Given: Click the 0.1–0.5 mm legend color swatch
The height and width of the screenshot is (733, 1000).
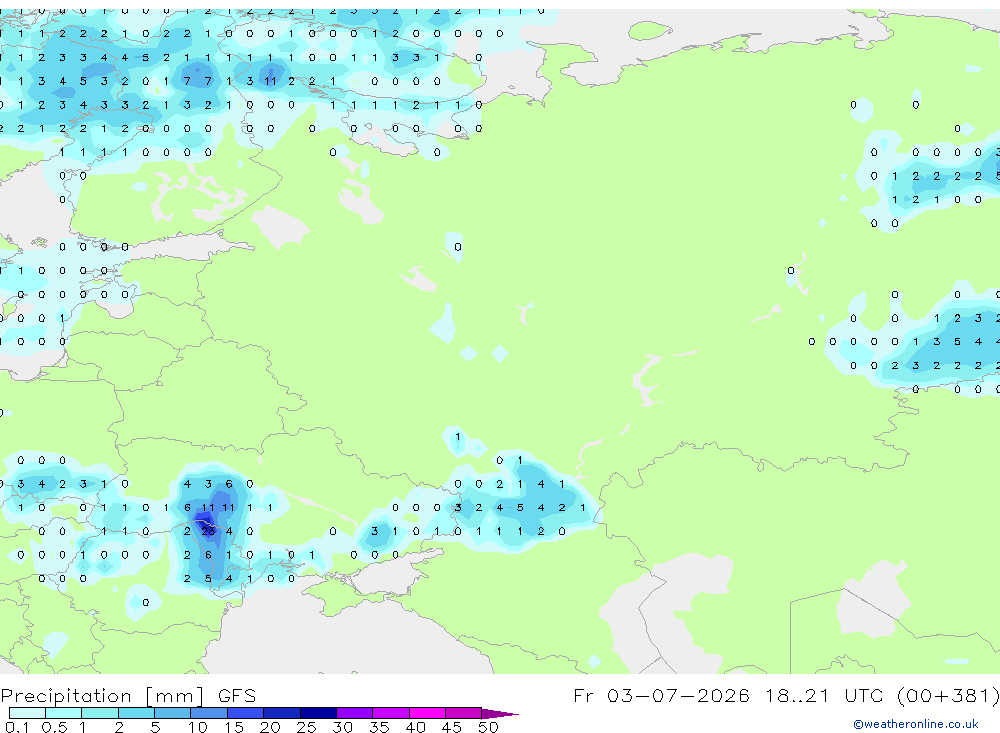Looking at the screenshot, I should [x=27, y=713].
